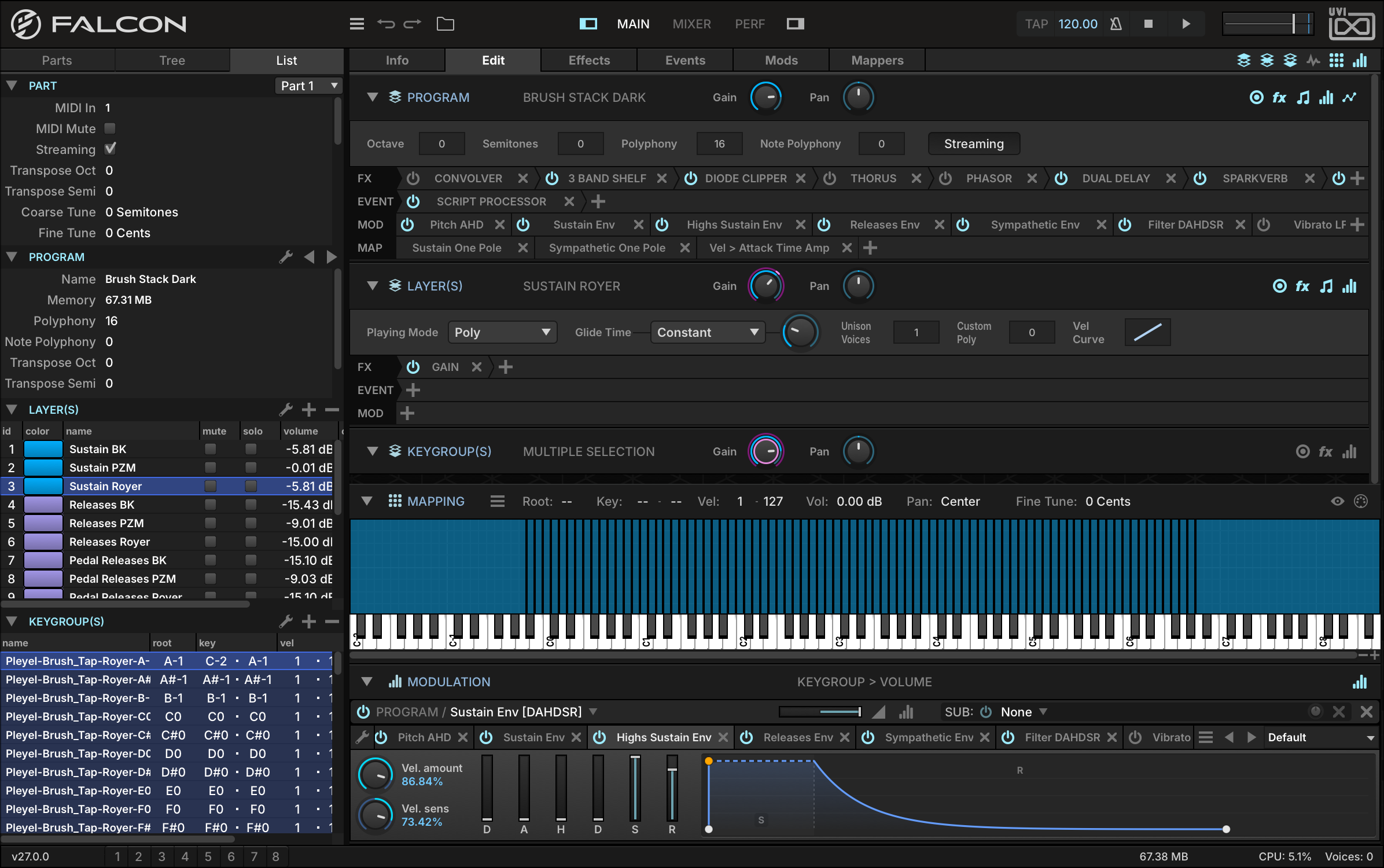The image size is (1384, 868).
Task: Open the Part 1 dropdown
Action: [x=308, y=86]
